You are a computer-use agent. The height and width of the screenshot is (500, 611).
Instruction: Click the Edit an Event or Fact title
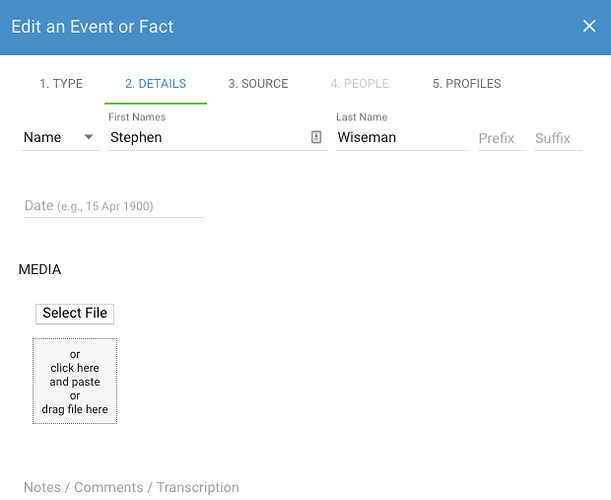click(x=92, y=27)
